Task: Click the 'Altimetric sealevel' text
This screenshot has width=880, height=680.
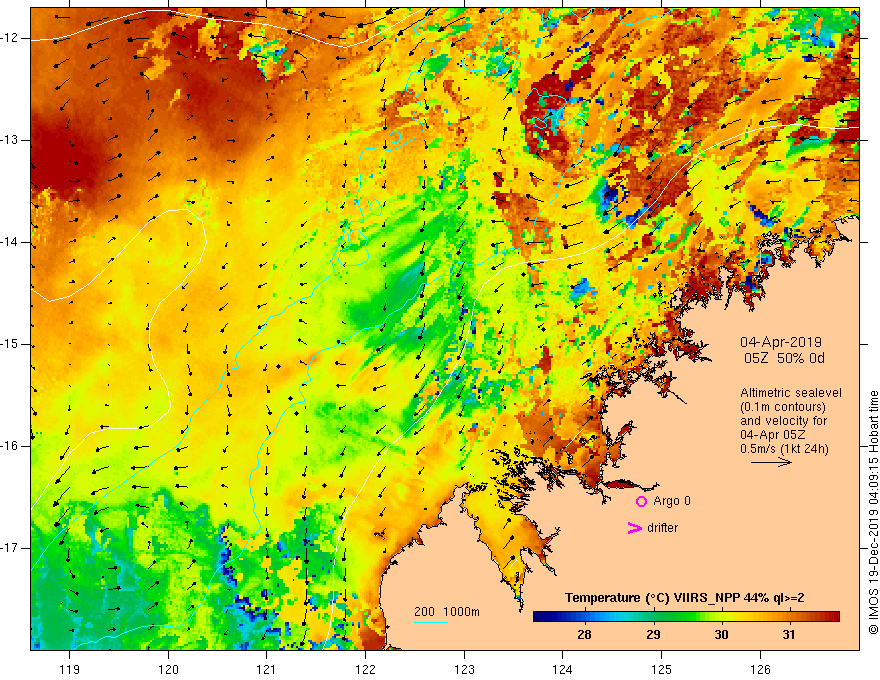Action: [790, 393]
